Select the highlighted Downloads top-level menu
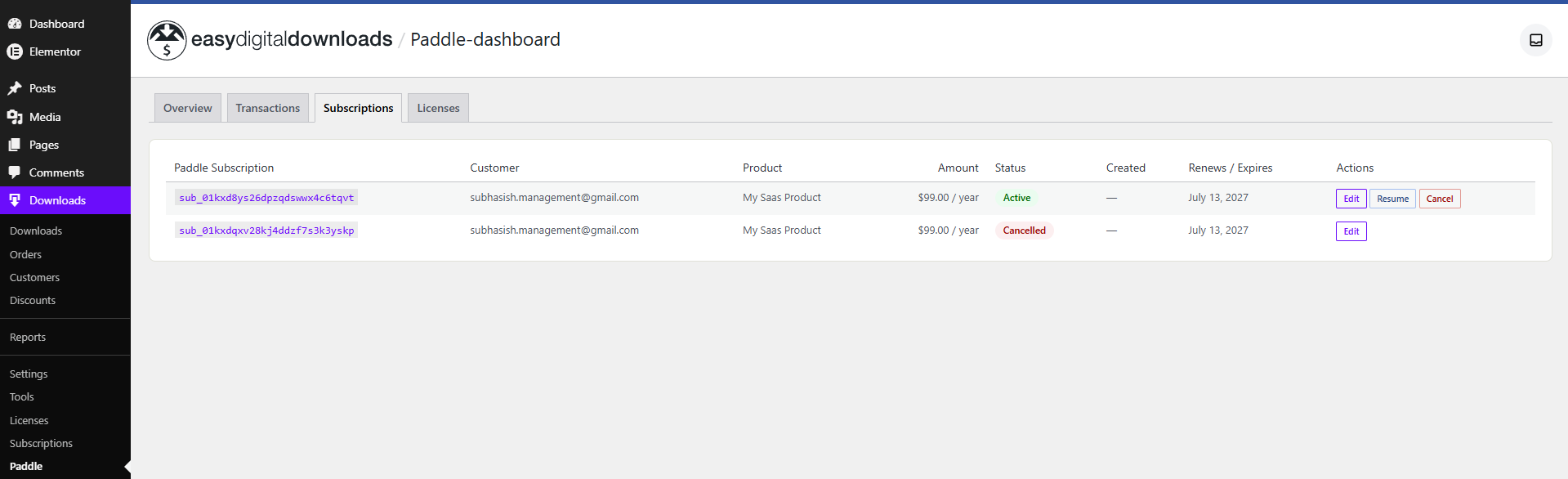 tap(65, 200)
